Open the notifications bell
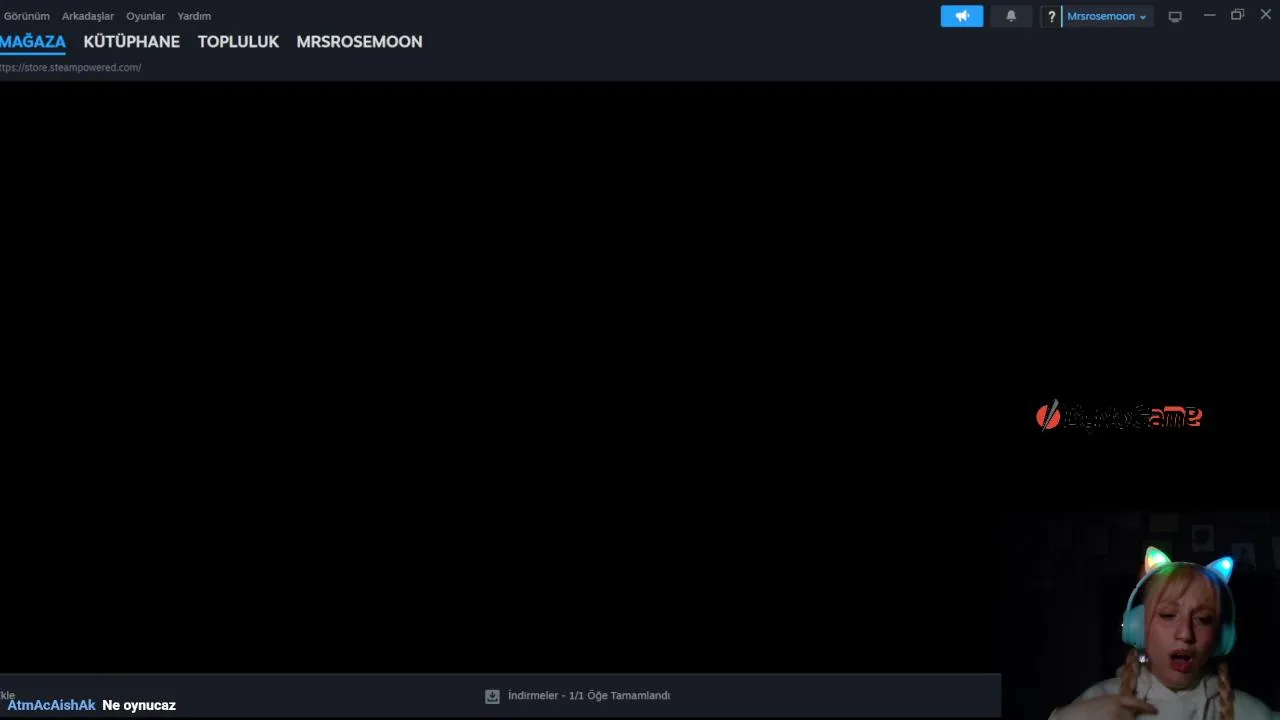The image size is (1280, 720). [x=1011, y=16]
